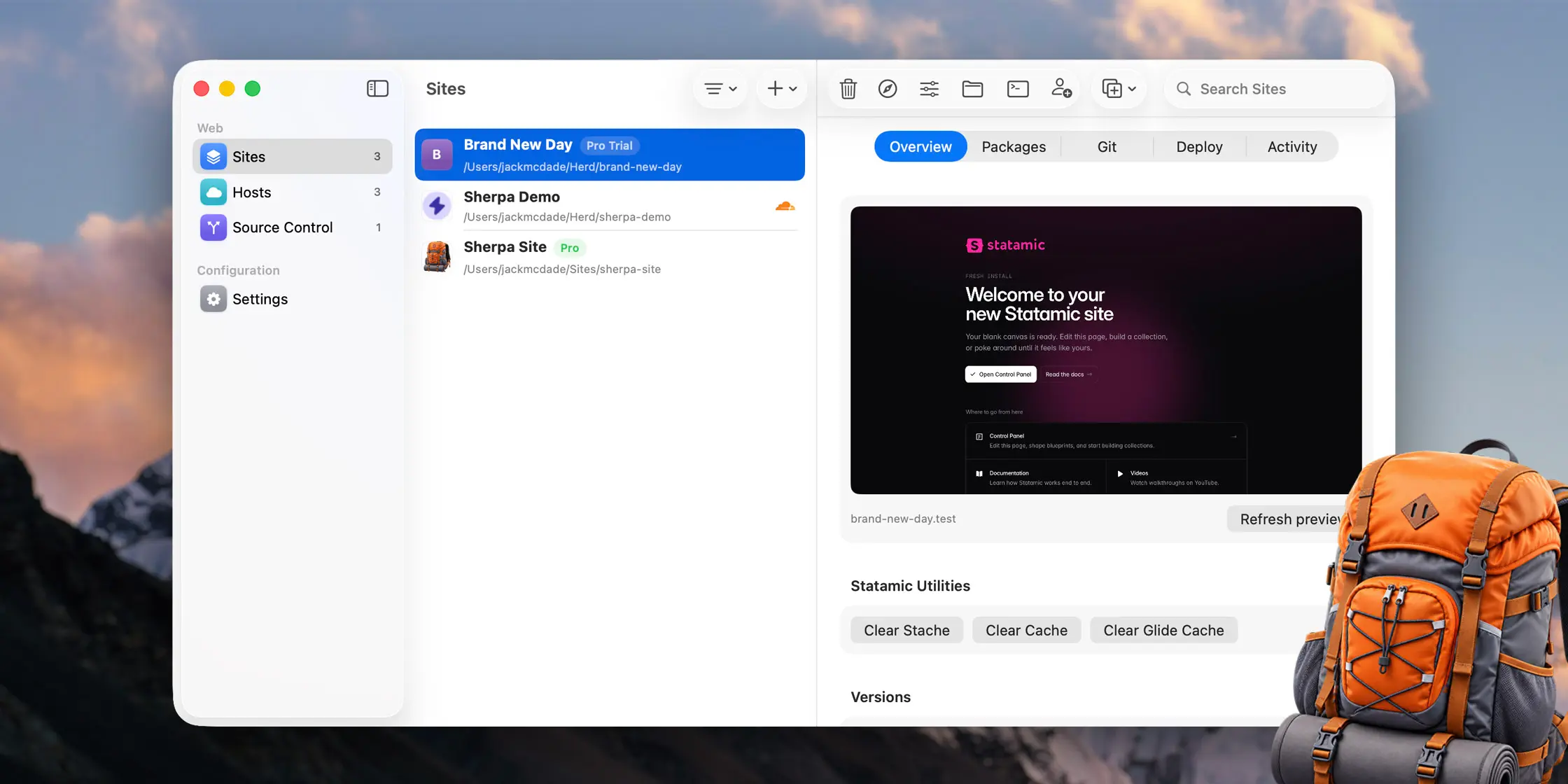Select the Git tab

click(1107, 147)
